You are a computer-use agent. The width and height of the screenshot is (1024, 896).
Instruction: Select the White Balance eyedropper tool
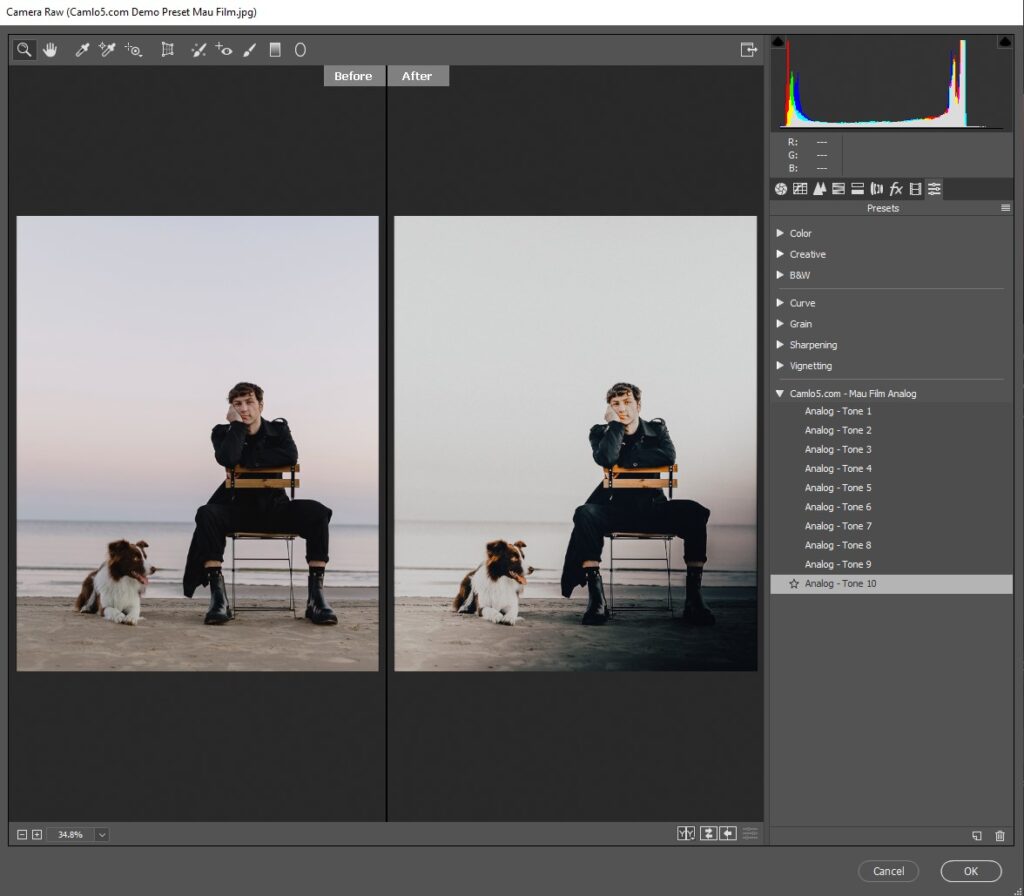(x=82, y=50)
